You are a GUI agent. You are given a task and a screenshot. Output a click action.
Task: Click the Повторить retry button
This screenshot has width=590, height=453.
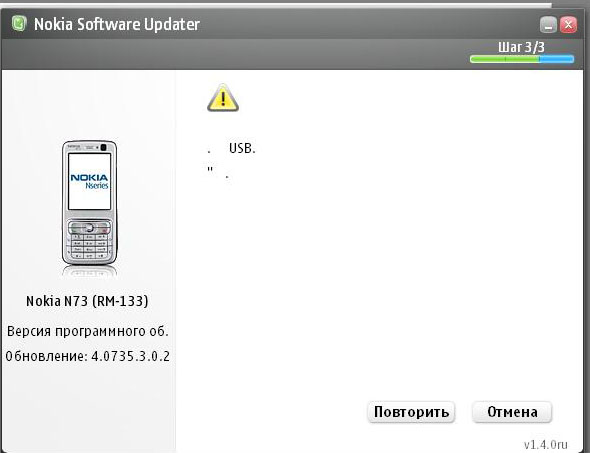[411, 412]
